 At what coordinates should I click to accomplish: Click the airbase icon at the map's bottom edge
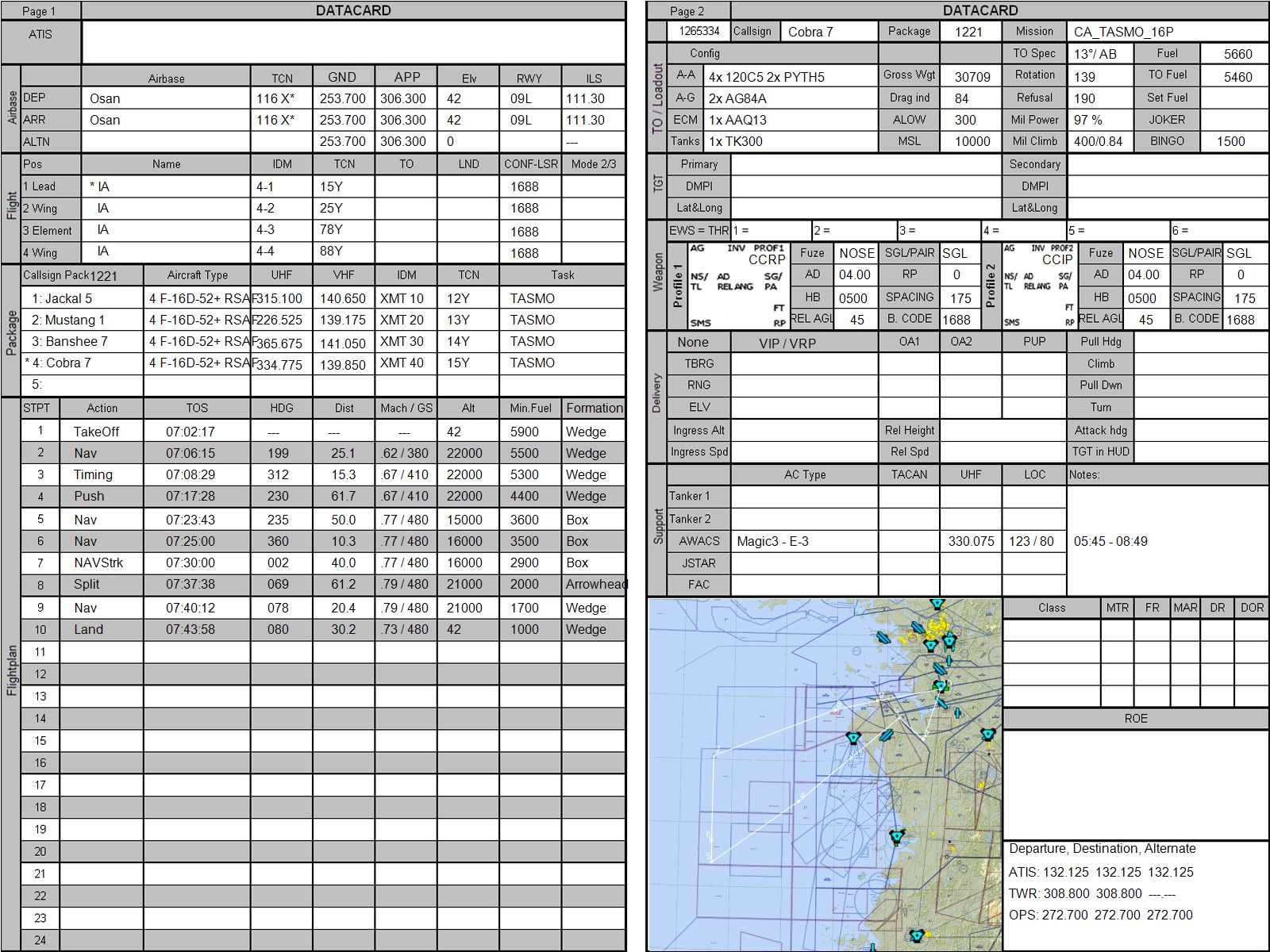point(918,936)
